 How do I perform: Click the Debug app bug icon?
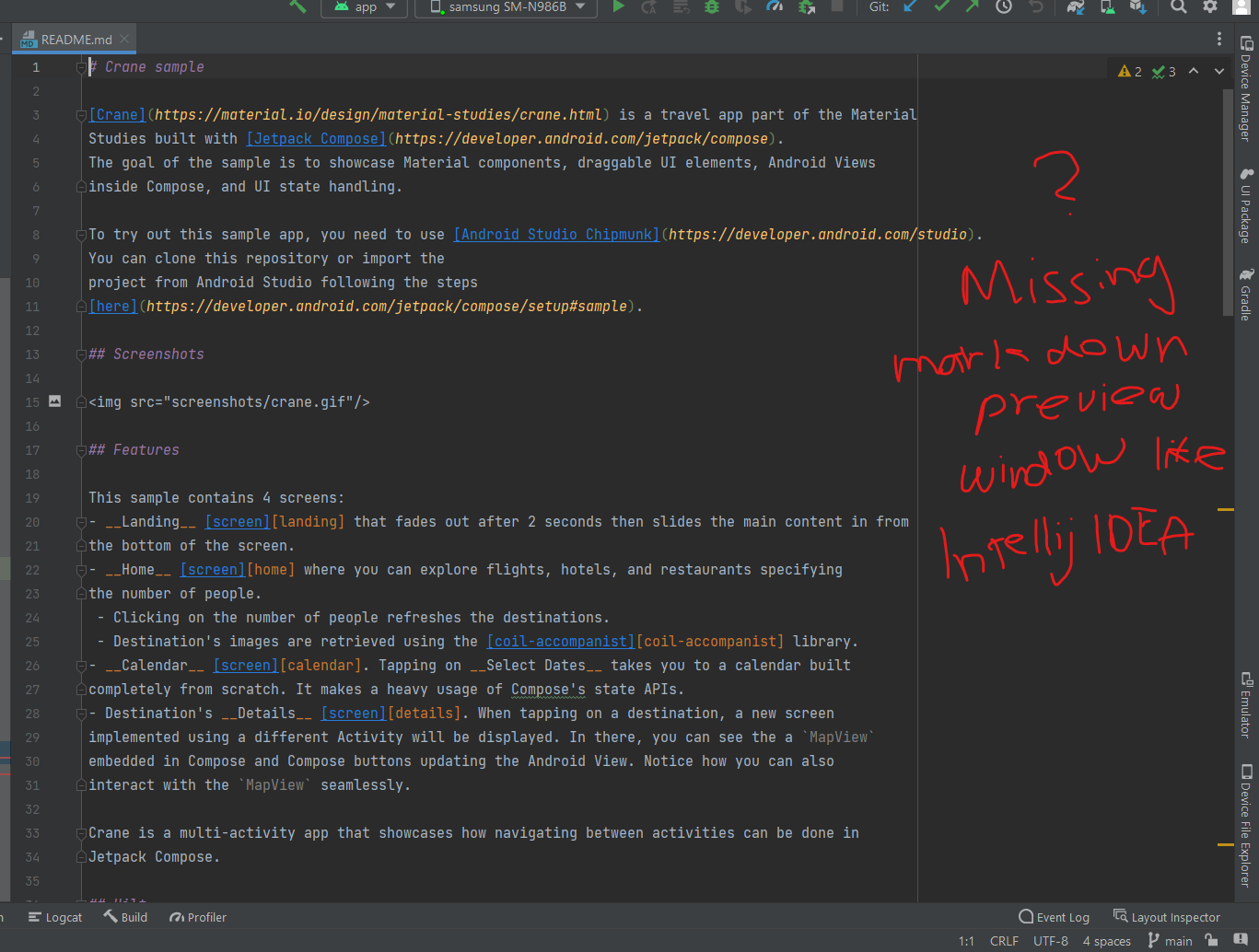click(x=712, y=6)
